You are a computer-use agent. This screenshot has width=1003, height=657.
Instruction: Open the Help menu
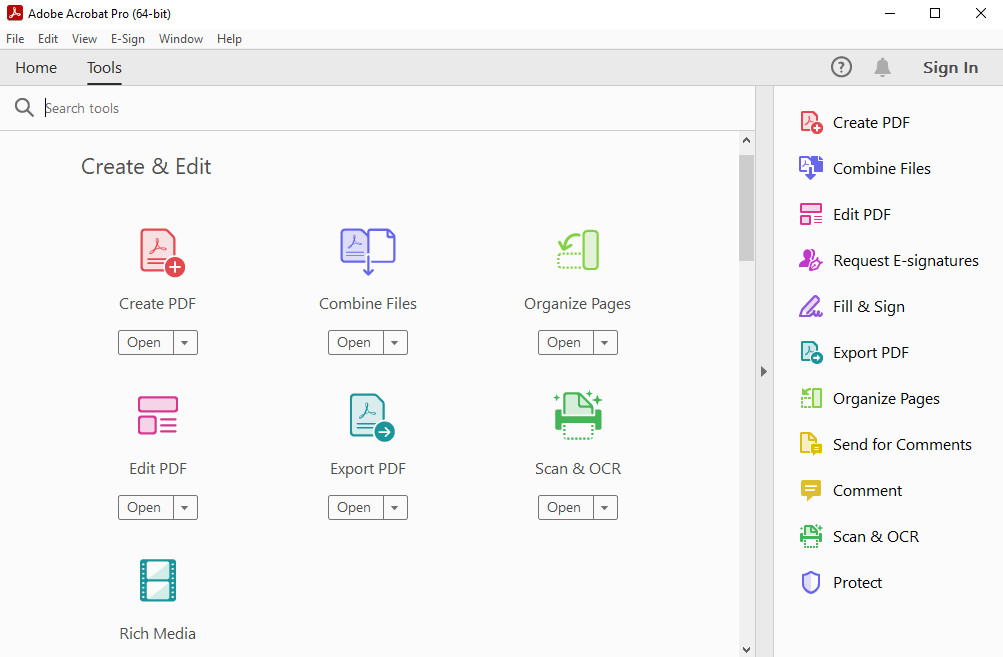click(229, 38)
